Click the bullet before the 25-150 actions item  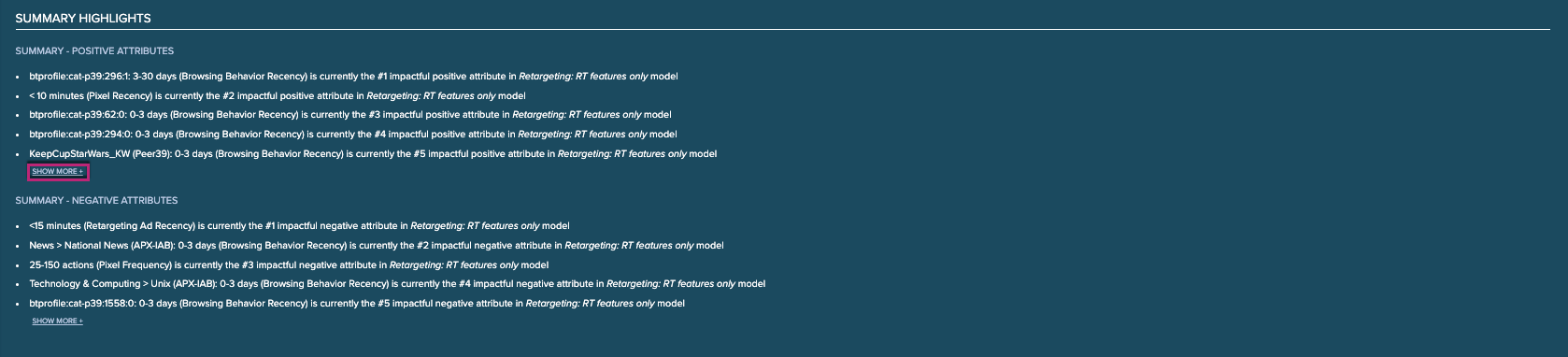point(18,265)
